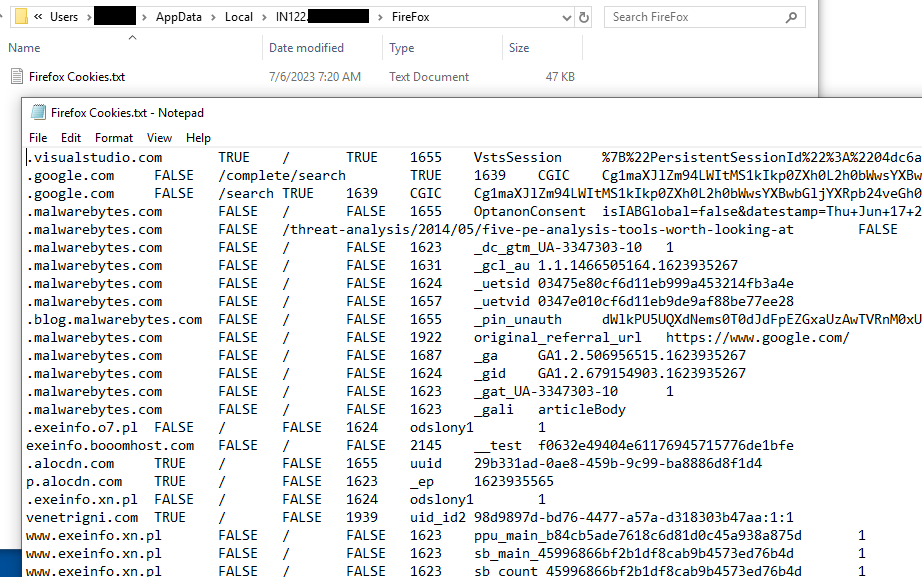
Task: Click the OptanonConsent cookie name
Action: click(529, 212)
